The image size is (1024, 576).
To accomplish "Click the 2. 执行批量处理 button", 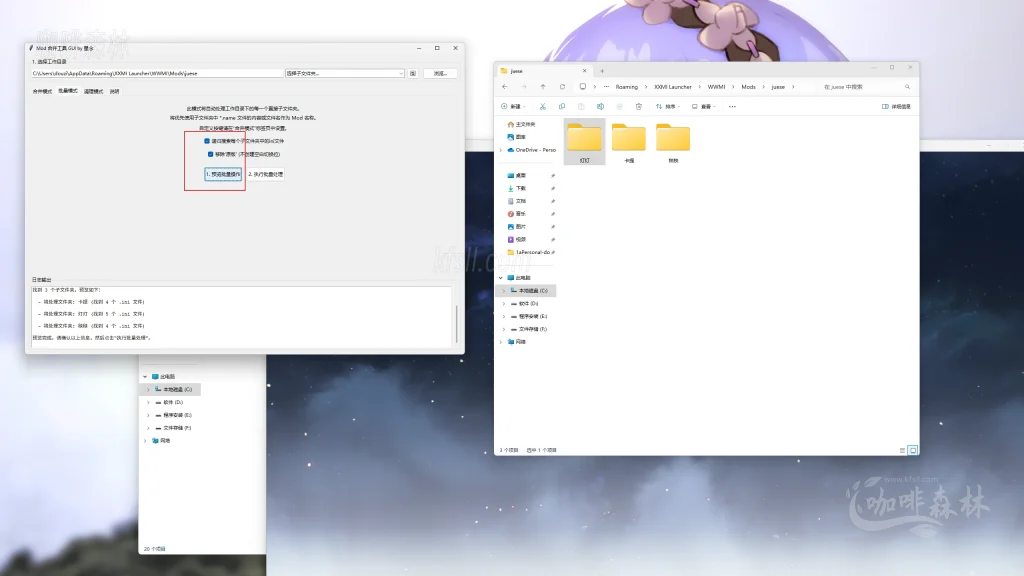I will click(266, 174).
